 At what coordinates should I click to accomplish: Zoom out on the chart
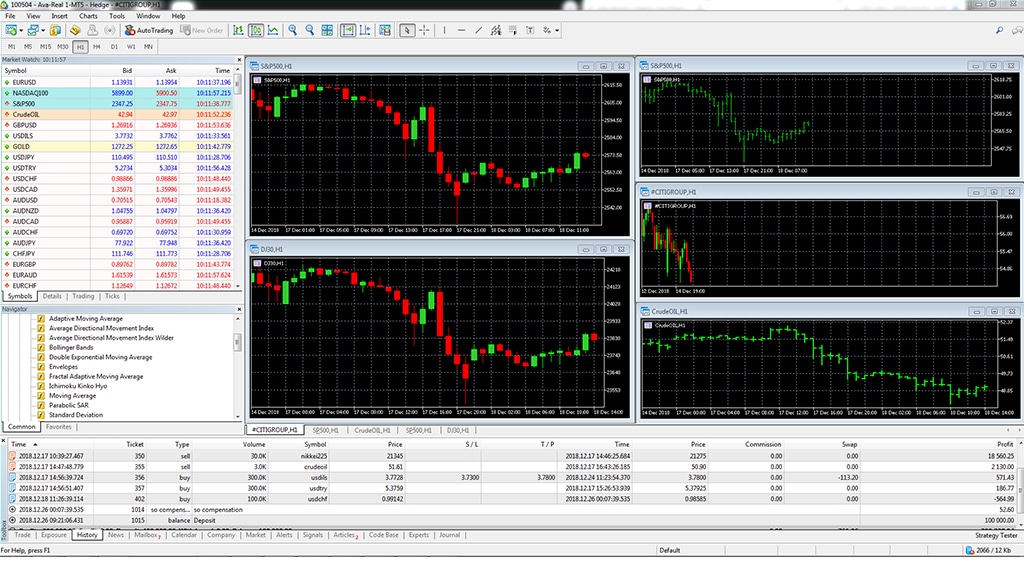coord(310,30)
